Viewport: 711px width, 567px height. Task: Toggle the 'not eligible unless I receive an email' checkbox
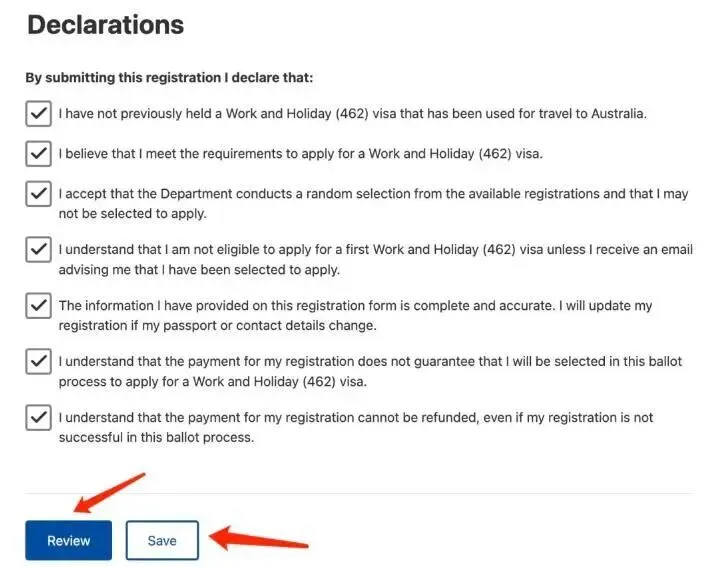(x=38, y=249)
